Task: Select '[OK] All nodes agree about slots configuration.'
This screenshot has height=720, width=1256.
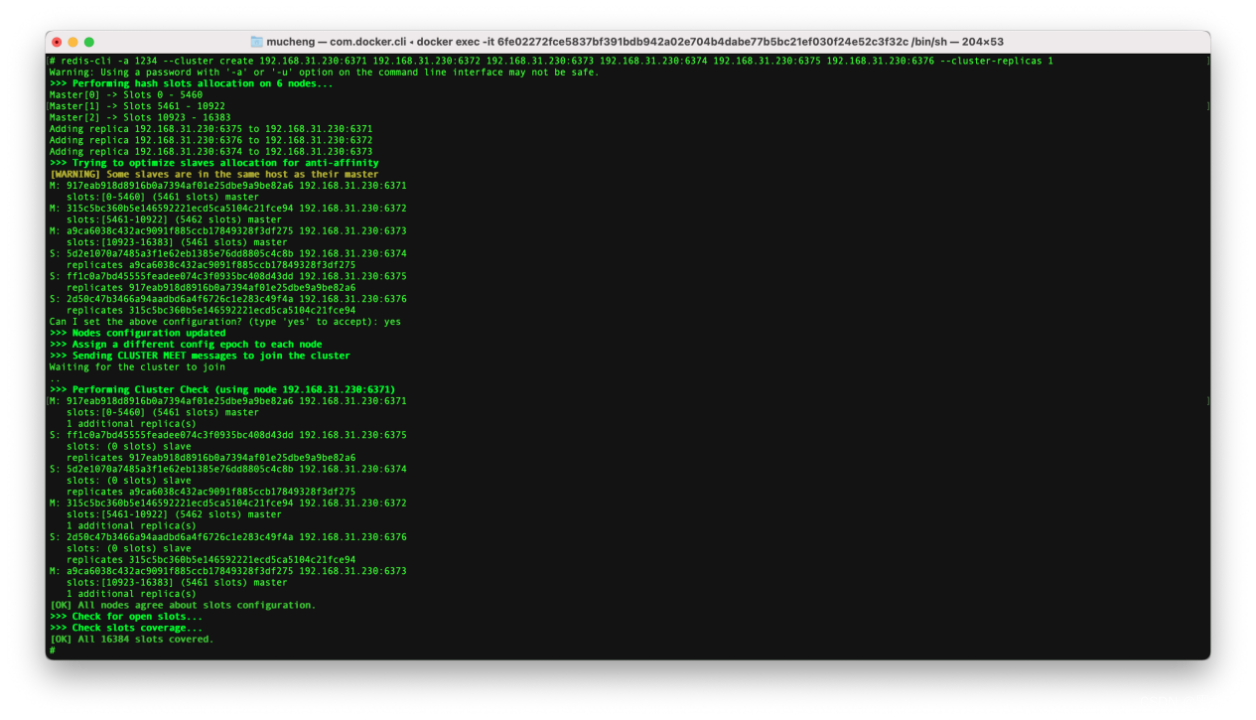Action: tap(183, 604)
